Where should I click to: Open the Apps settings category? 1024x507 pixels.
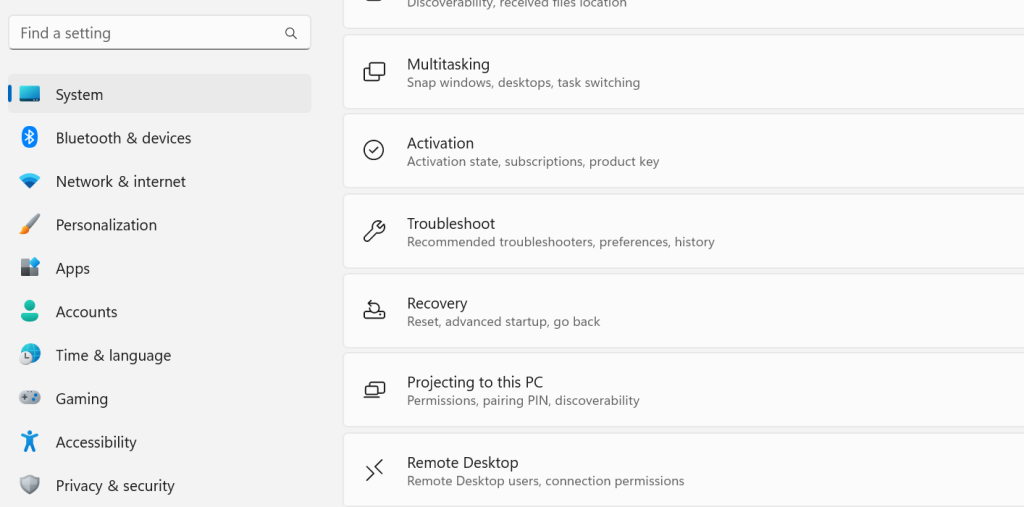(73, 268)
